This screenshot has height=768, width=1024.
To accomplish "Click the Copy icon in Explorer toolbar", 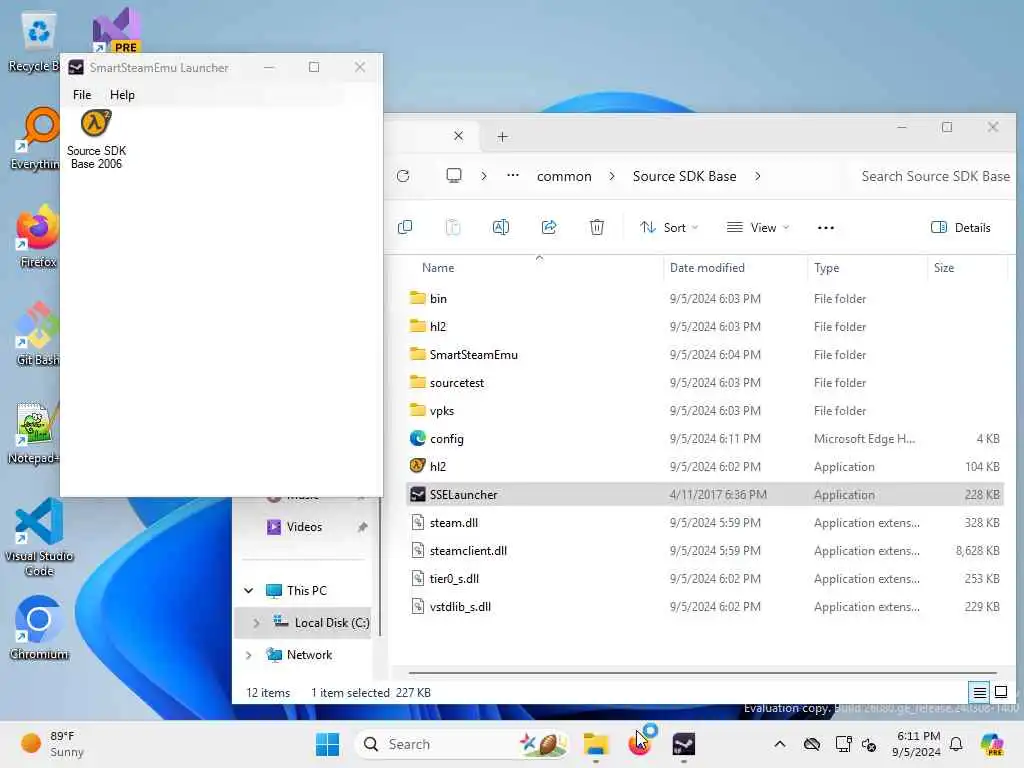I will coord(405,227).
